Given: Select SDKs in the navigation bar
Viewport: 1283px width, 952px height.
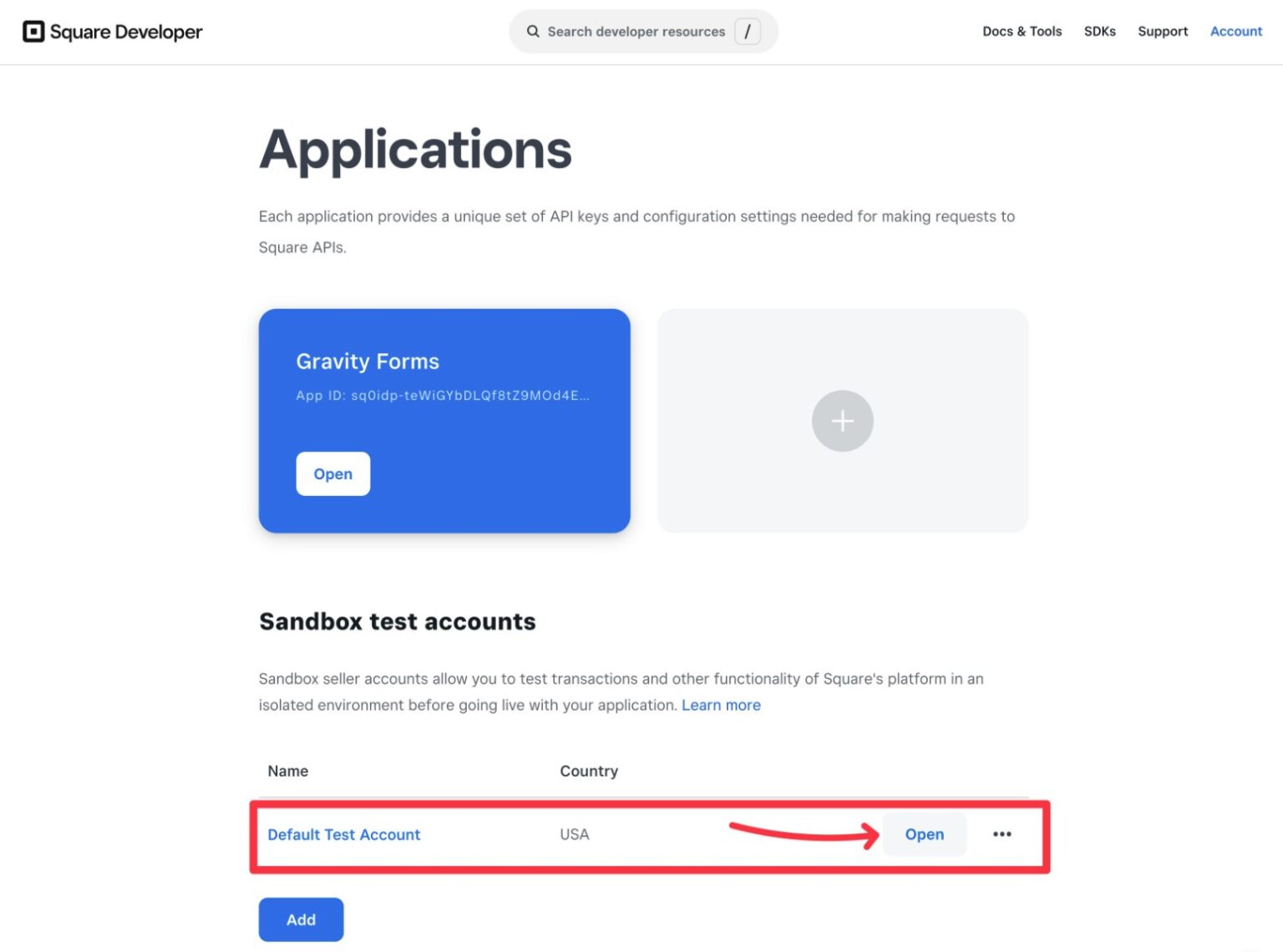Looking at the screenshot, I should pos(1099,31).
